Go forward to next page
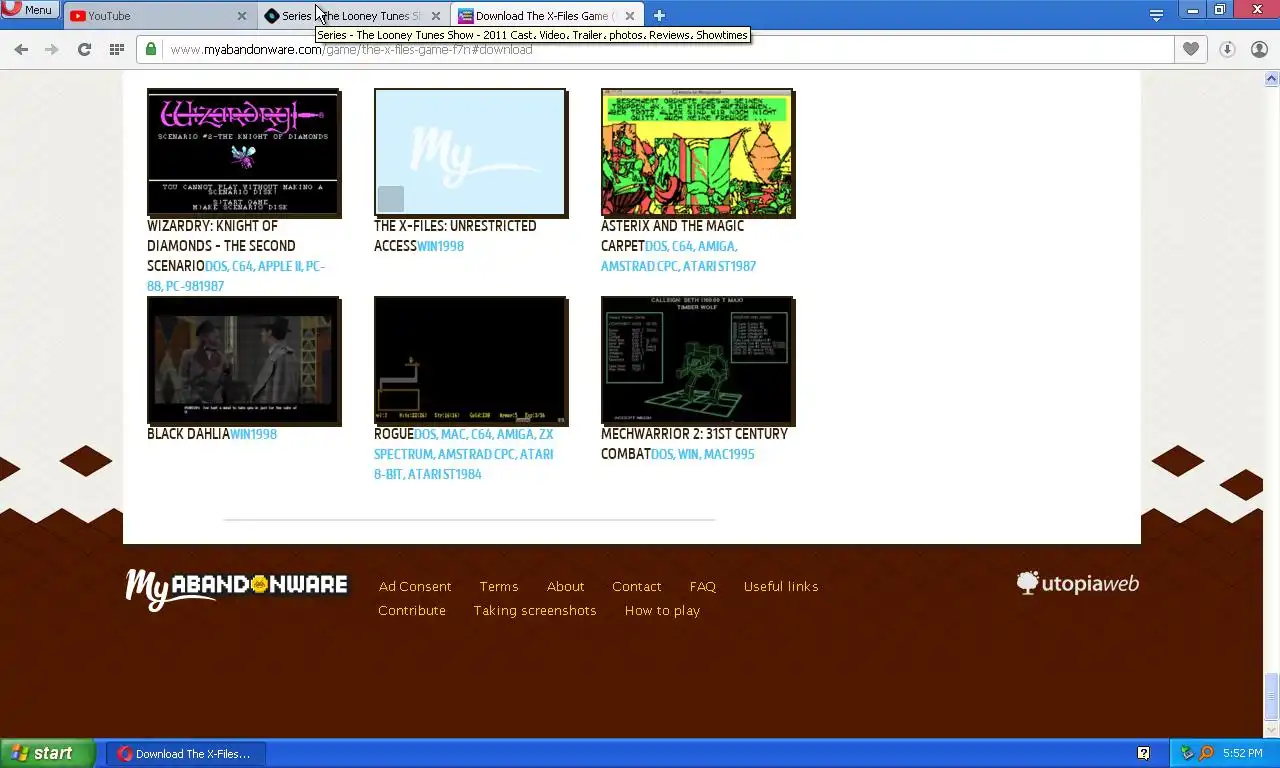Viewport: 1280px width, 768px height. (x=52, y=49)
